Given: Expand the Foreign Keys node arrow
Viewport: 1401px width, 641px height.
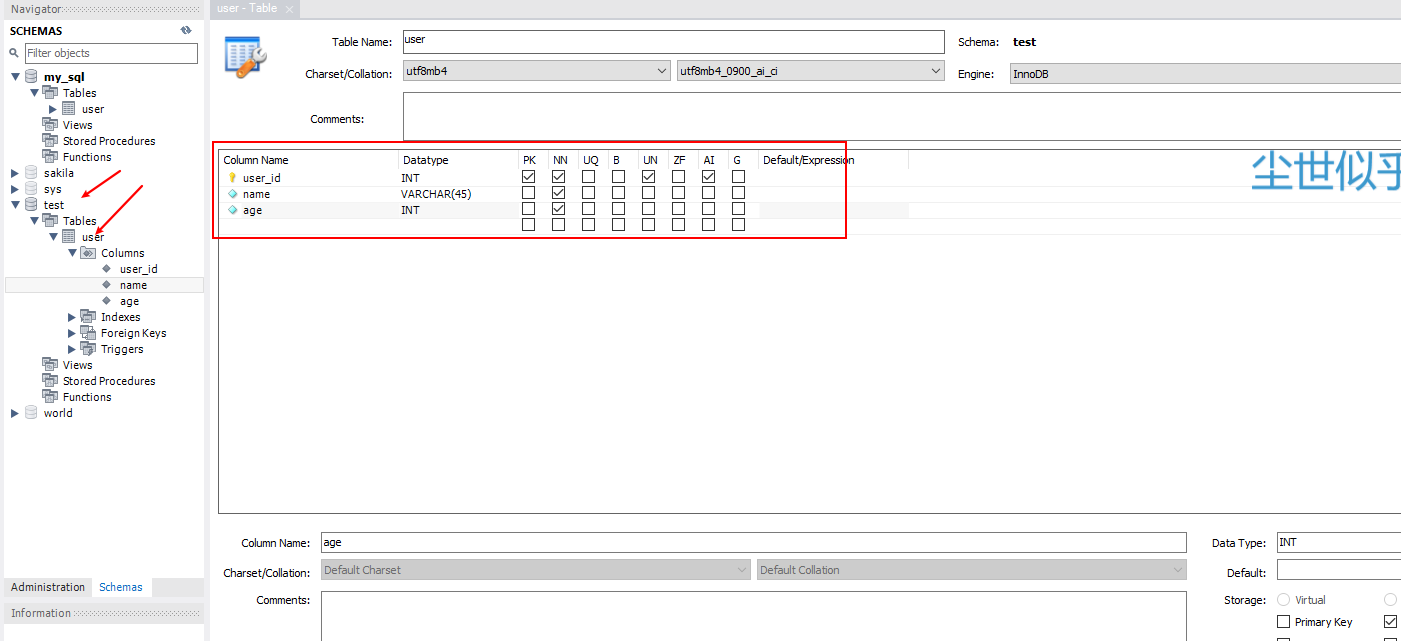Looking at the screenshot, I should point(72,333).
